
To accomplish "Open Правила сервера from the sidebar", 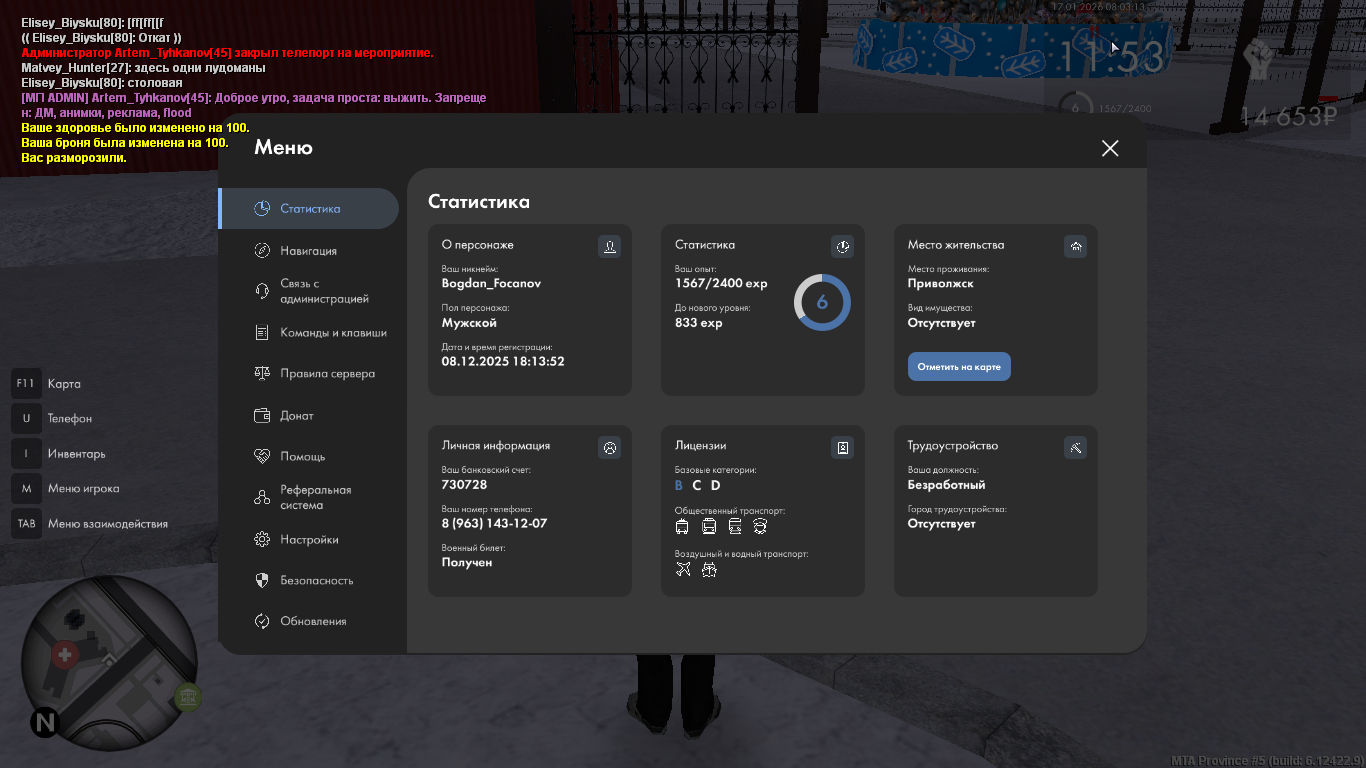I will click(327, 374).
